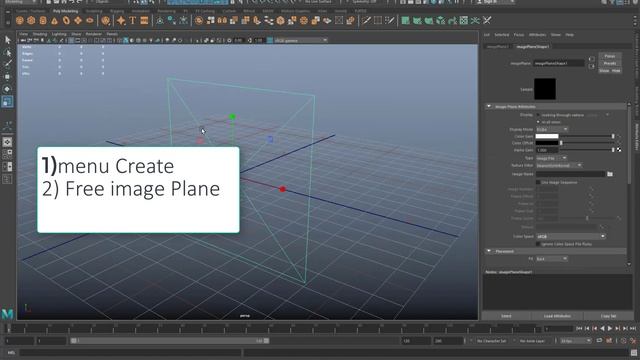The image size is (640, 360).
Task: Open the viewport Renderer menu
Action: click(93, 34)
